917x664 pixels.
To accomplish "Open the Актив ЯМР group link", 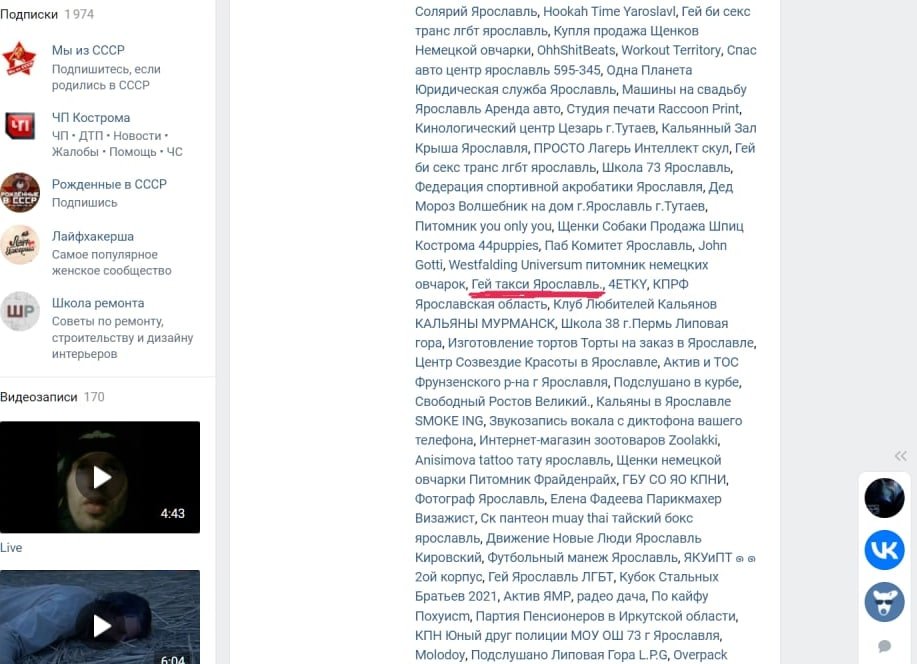I will (x=537, y=597).
